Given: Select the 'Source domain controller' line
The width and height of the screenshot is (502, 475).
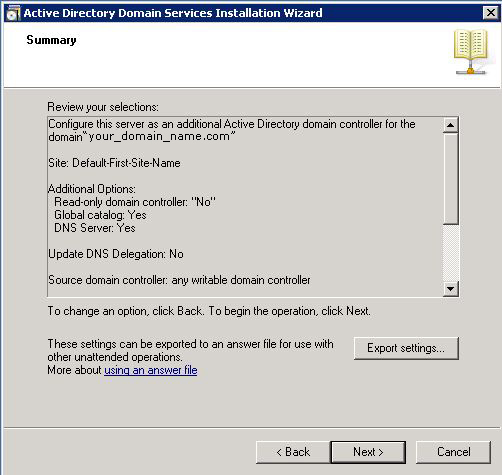Looking at the screenshot, I should 179,280.
